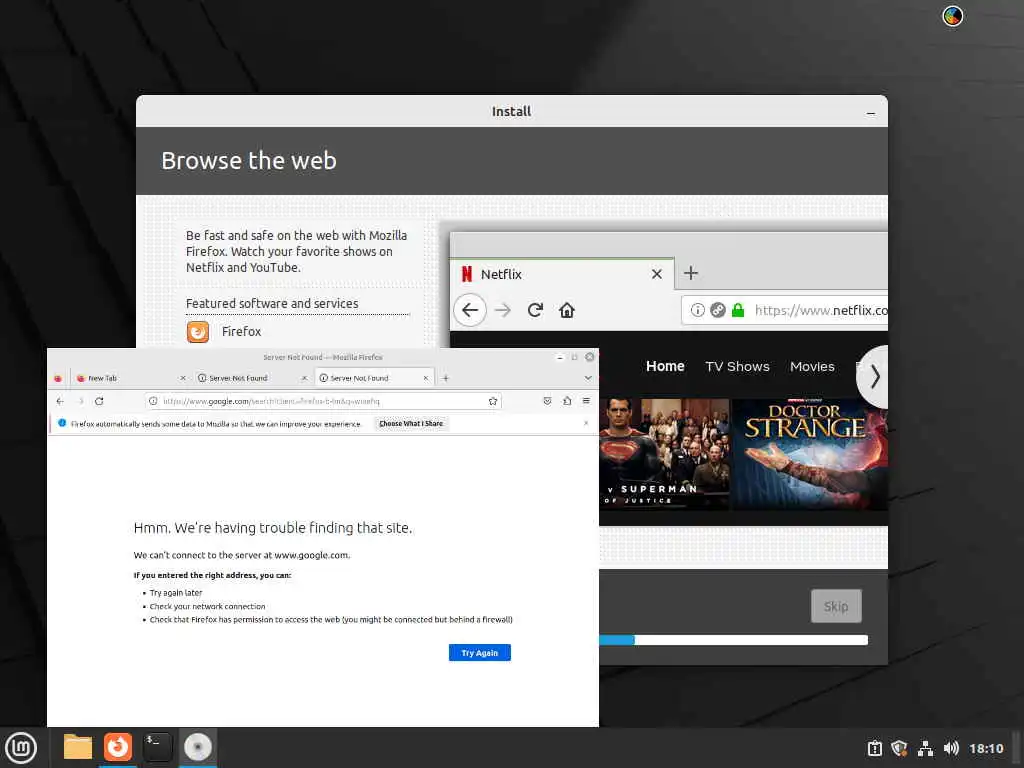Click the colorful circle desktop icon

952,16
